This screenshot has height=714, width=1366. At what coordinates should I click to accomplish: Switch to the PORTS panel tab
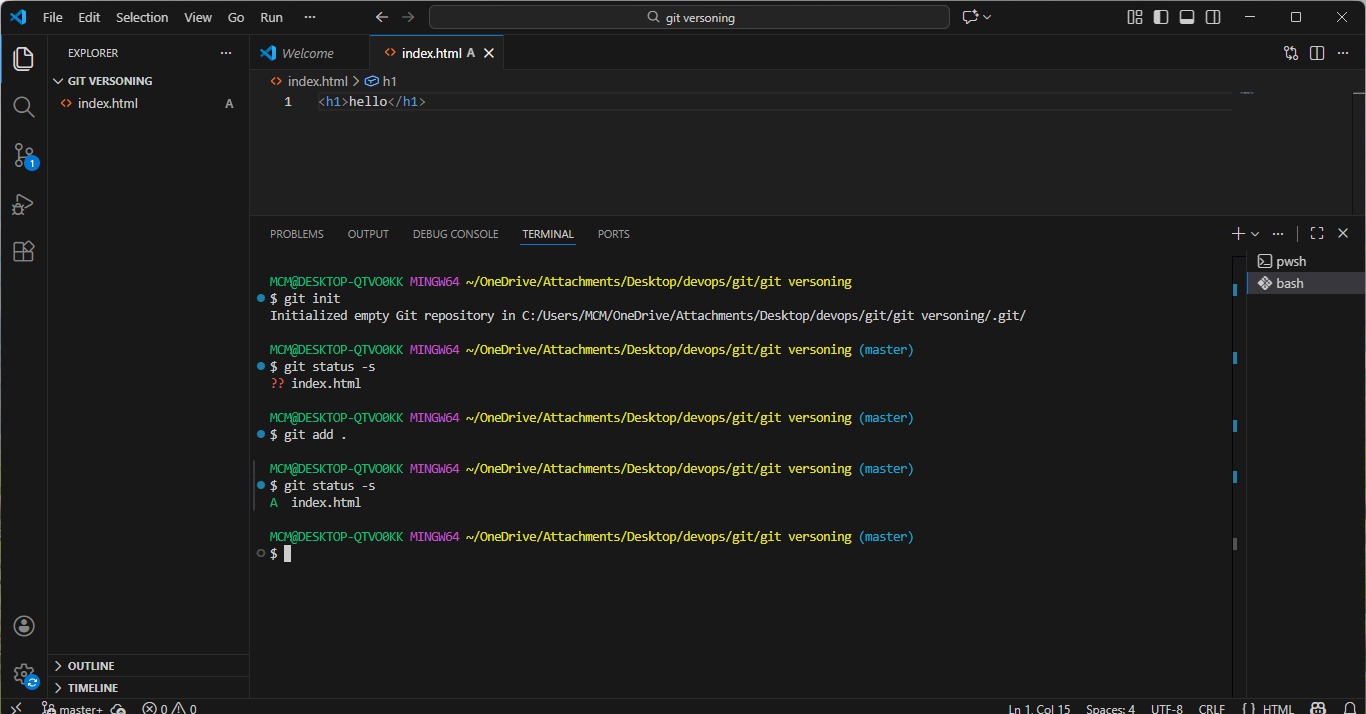pos(614,234)
